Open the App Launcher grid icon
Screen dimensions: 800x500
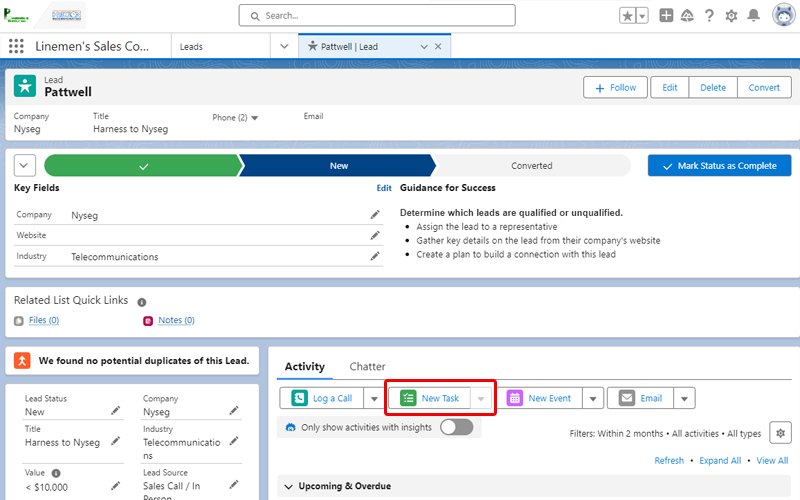point(16,46)
